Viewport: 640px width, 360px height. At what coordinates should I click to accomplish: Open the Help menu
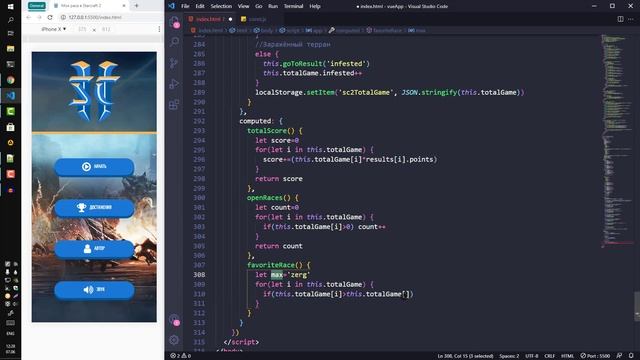pyautogui.click(x=315, y=6)
